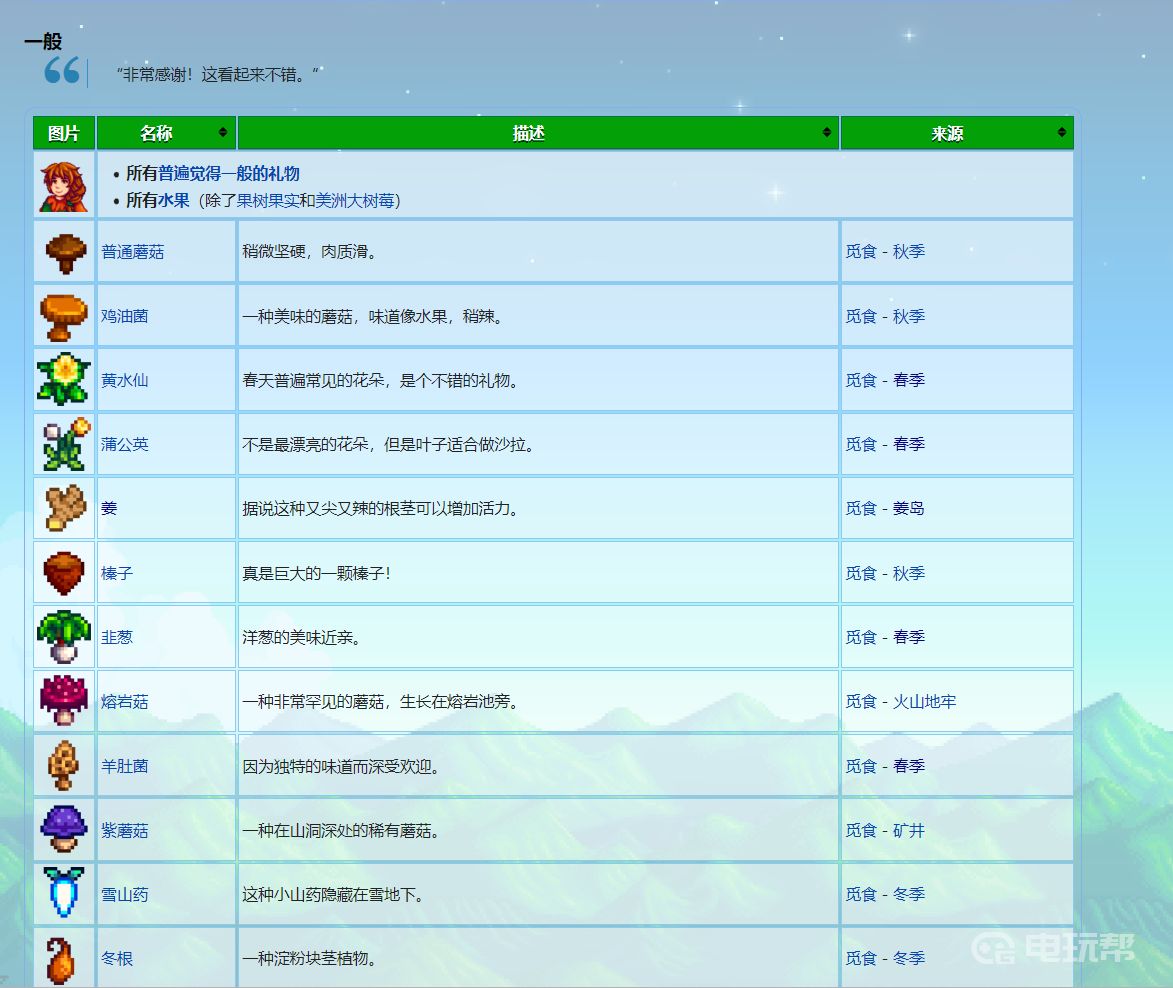Open 春季 link in 黄水仙 row
Screen dimensions: 1173x988
[909, 380]
